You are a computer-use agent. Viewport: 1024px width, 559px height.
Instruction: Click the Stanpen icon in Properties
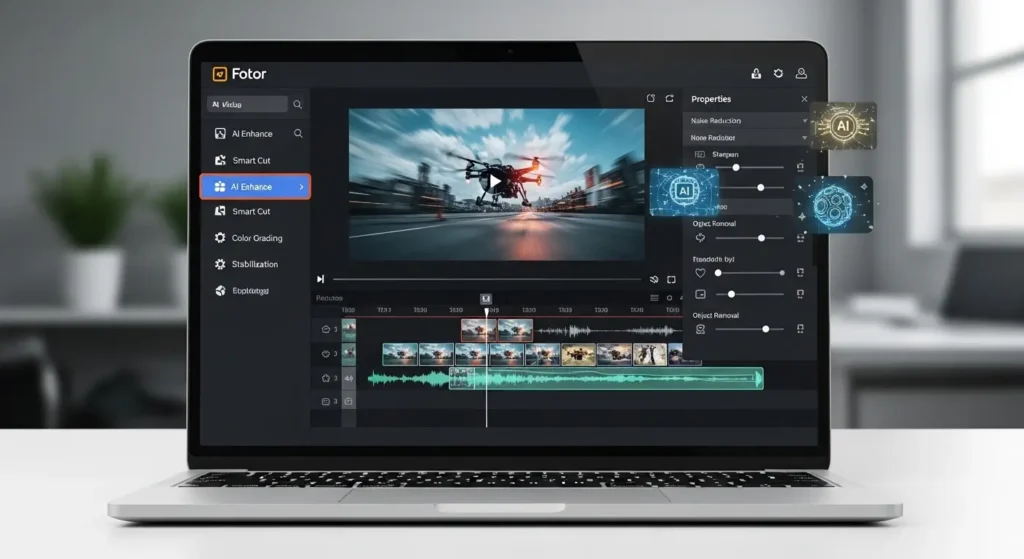tap(699, 155)
